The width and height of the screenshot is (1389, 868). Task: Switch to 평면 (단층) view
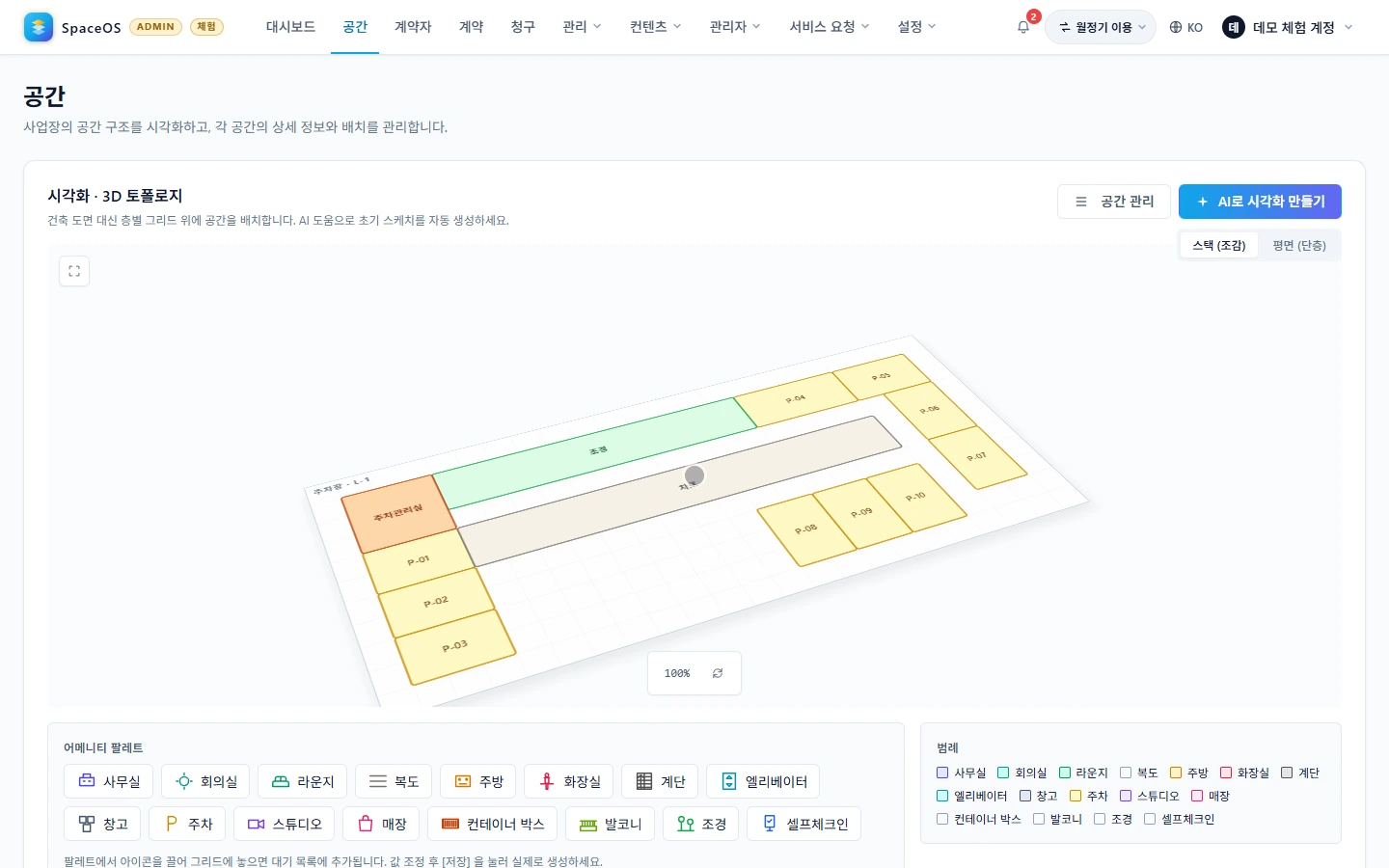(x=1298, y=245)
